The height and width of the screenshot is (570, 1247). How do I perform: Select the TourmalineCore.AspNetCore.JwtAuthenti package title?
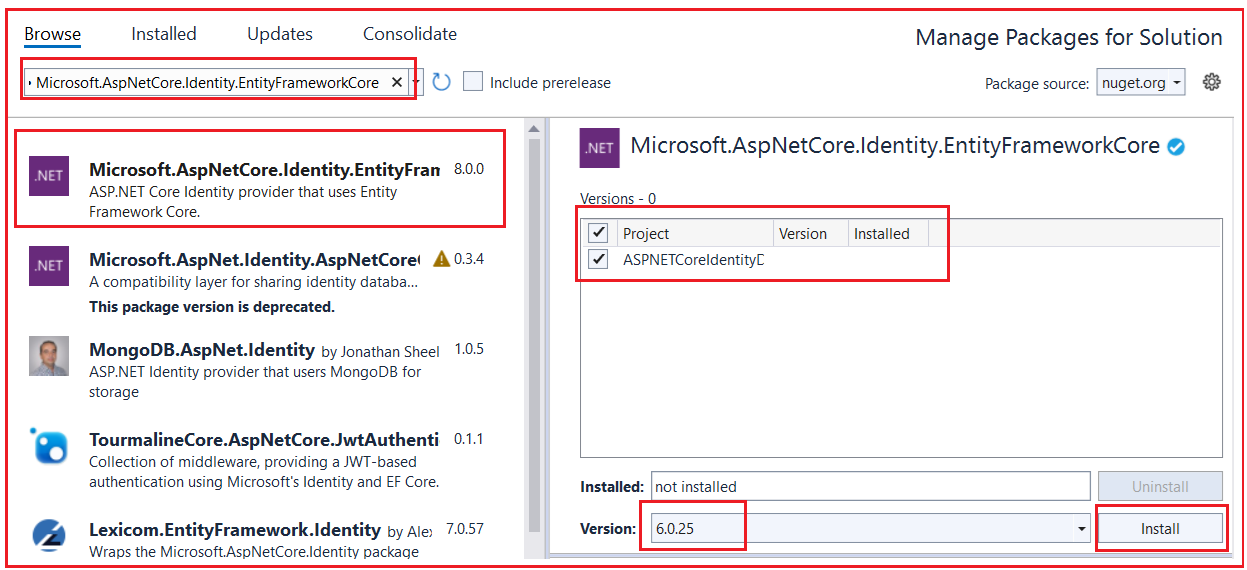tap(264, 440)
